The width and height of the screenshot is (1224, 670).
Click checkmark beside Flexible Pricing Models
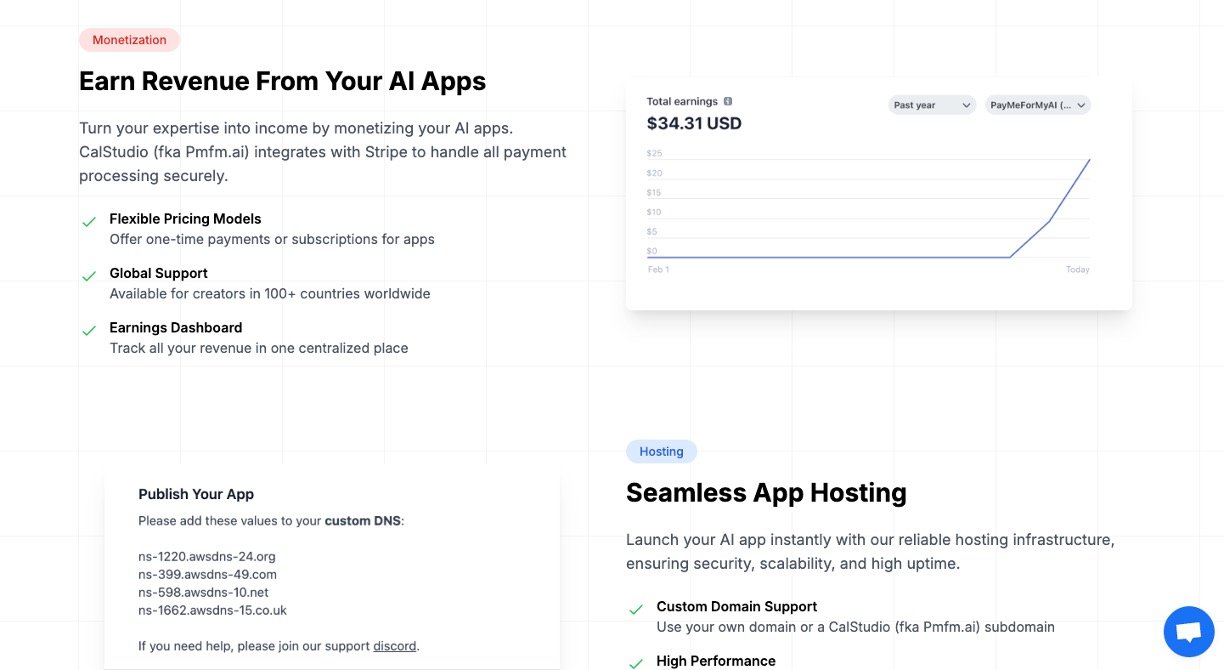[x=89, y=221]
